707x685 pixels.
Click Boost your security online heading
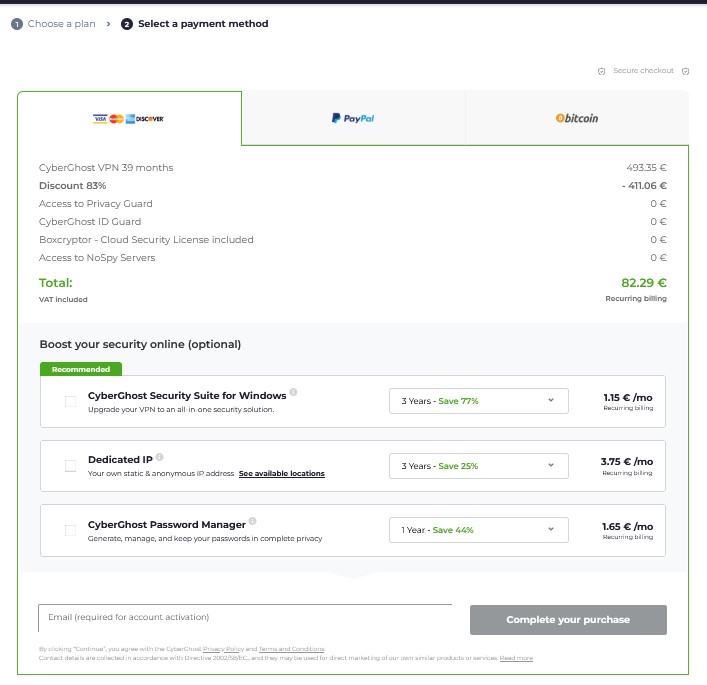140,345
